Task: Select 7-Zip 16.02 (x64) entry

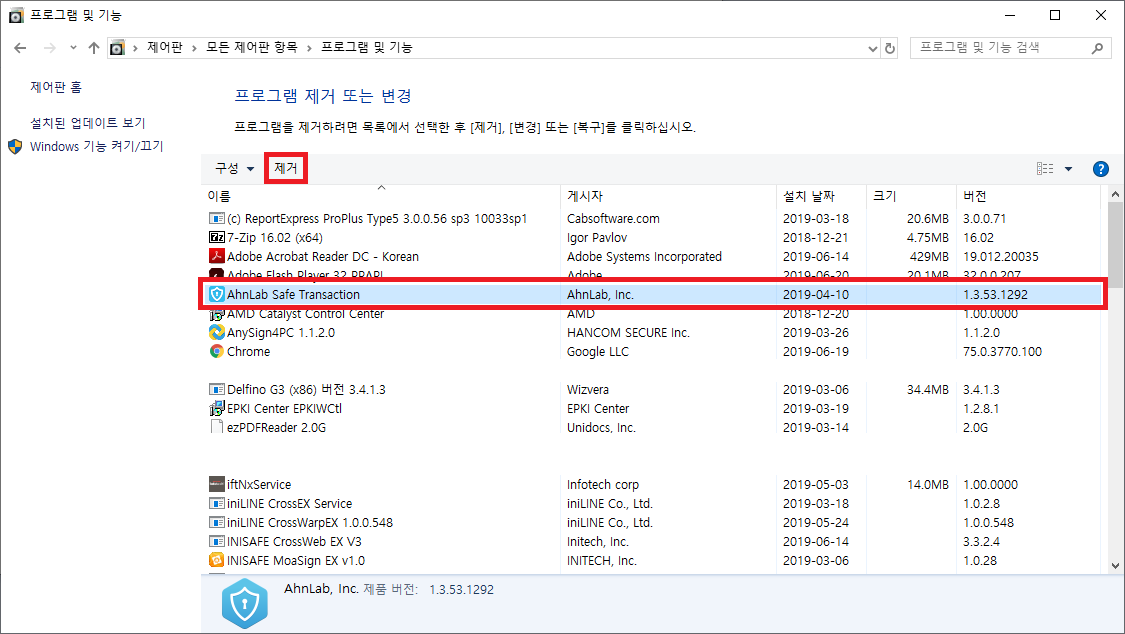Action: (275, 237)
